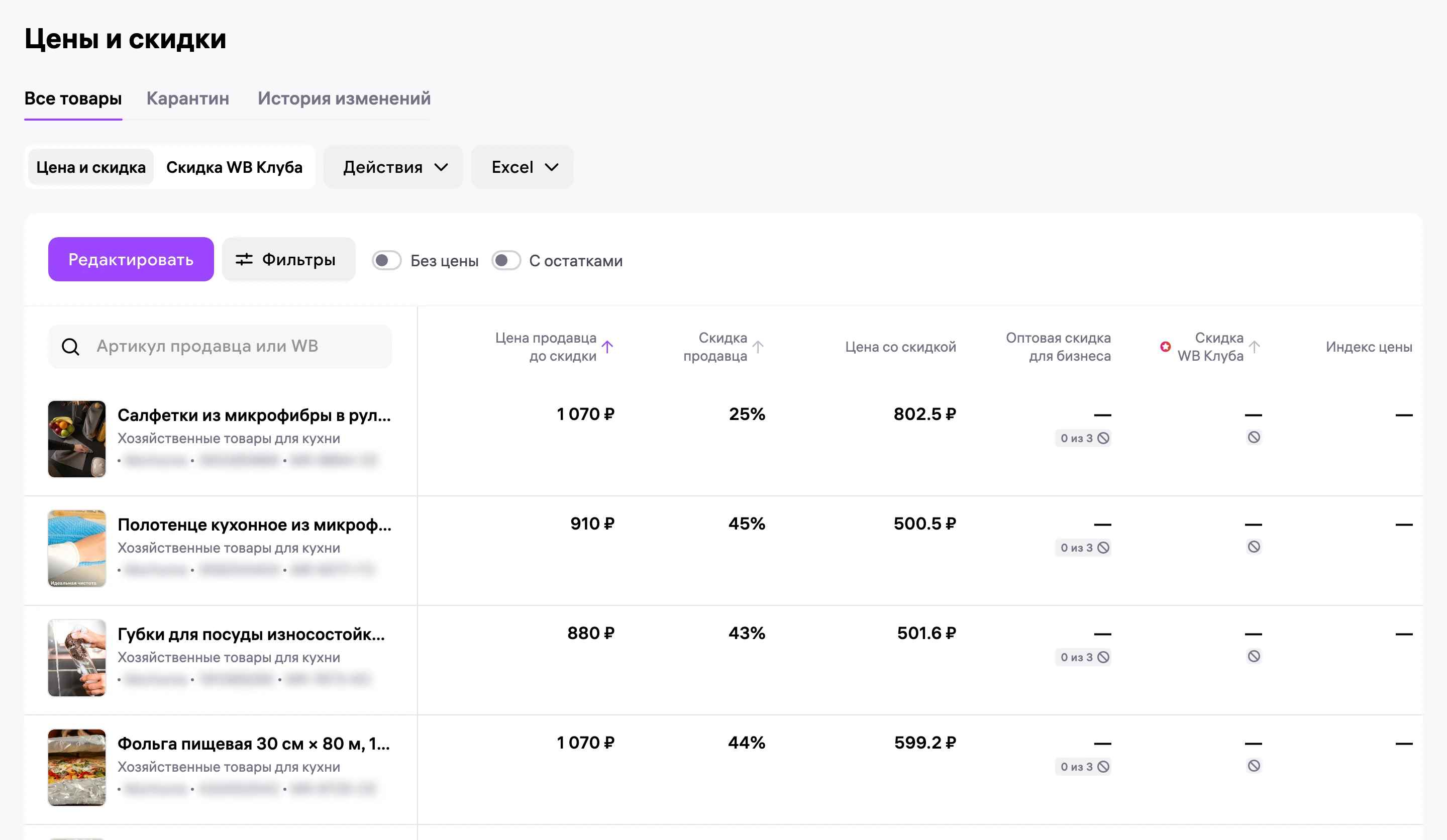Toggle the "Без цены" switch
This screenshot has width=1447, height=840.
coord(386,261)
